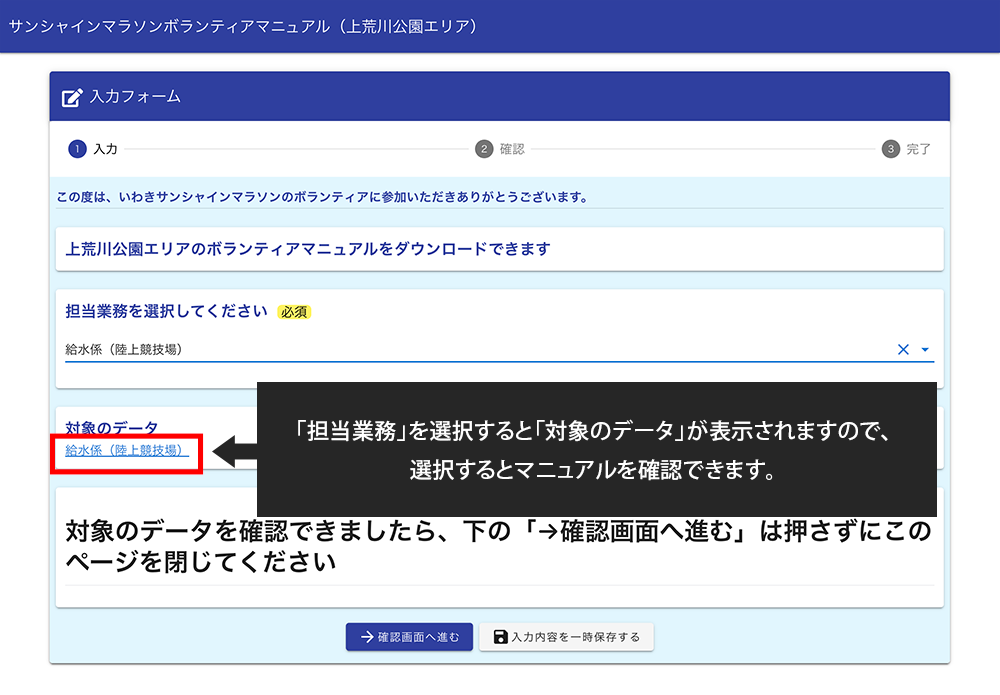Click the マニュアルをダウンロードできます heading card
The image size is (1000, 695).
click(499, 249)
